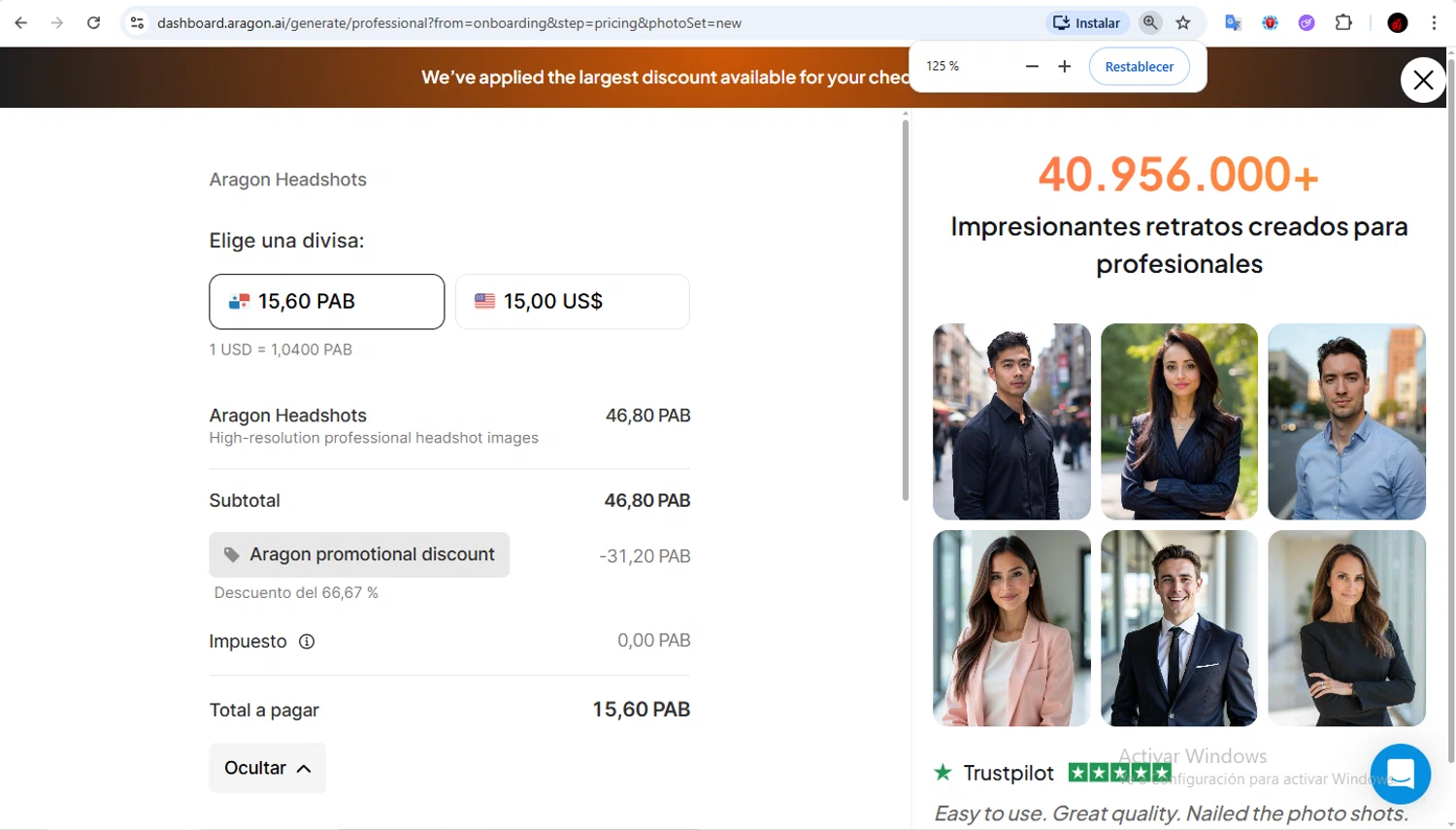Open the headshot of man in suit and tie

1179,628
